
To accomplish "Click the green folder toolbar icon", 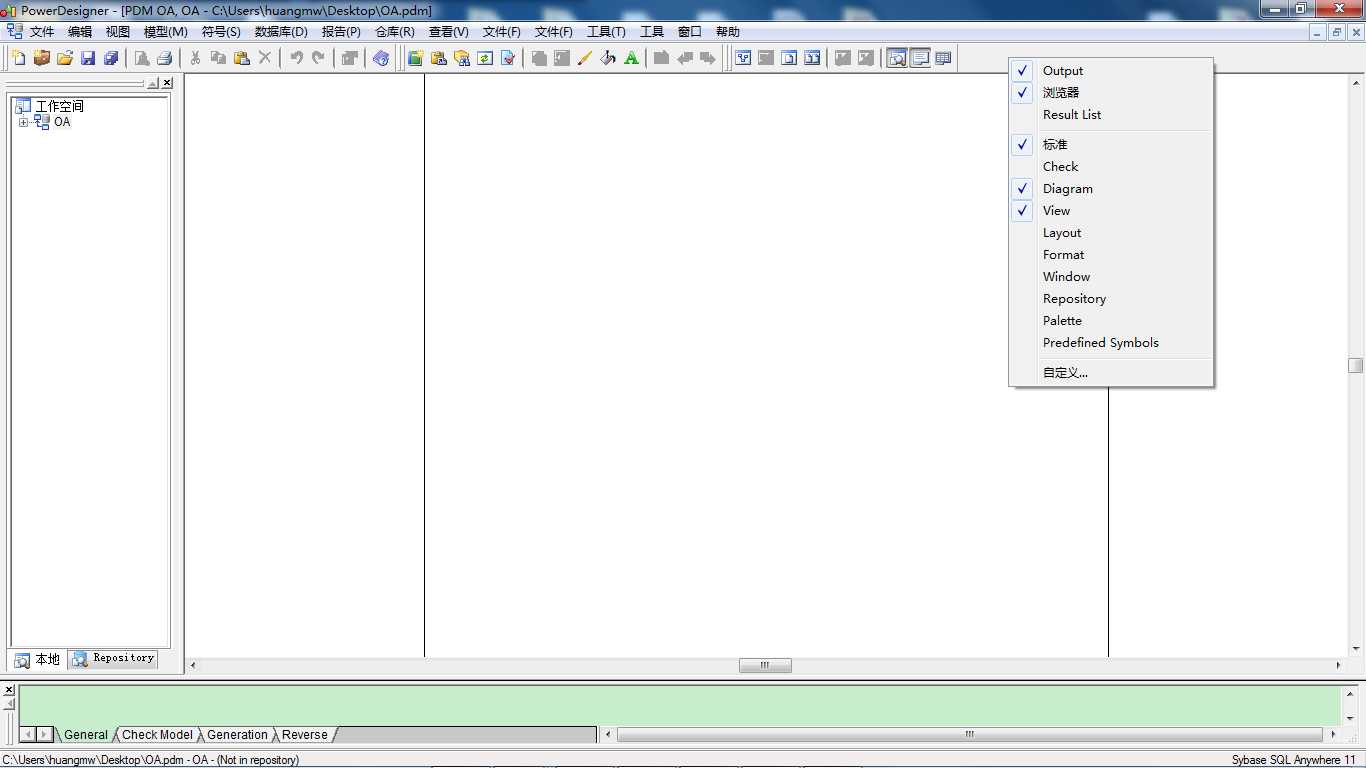I will click(x=415, y=58).
